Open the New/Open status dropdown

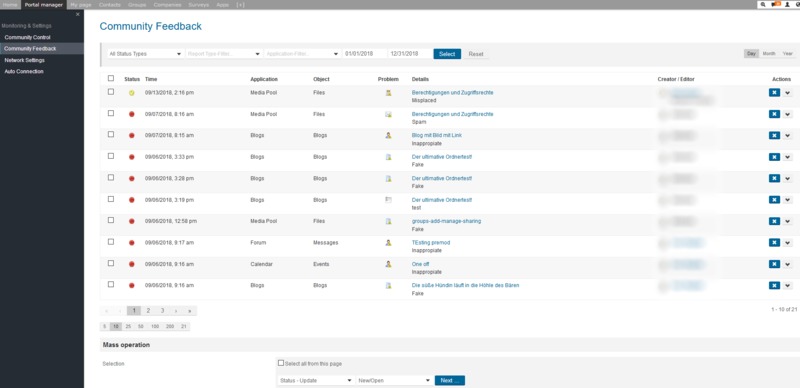(x=394, y=380)
